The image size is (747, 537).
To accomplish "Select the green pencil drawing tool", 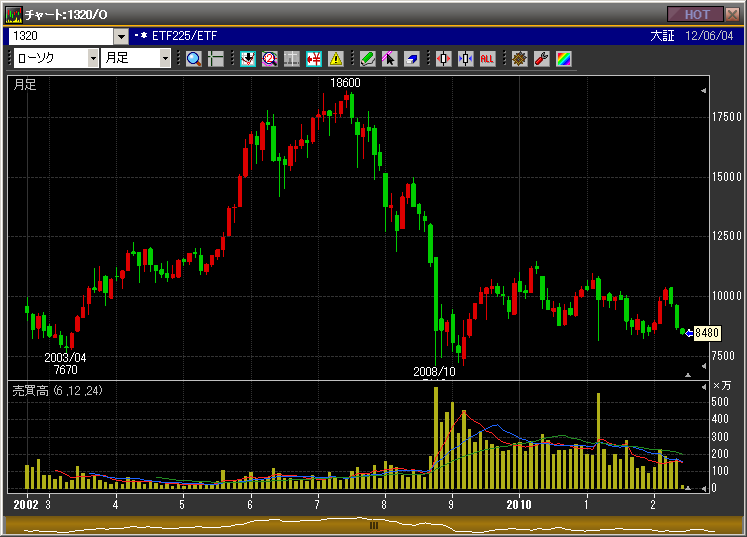I will pos(367,58).
